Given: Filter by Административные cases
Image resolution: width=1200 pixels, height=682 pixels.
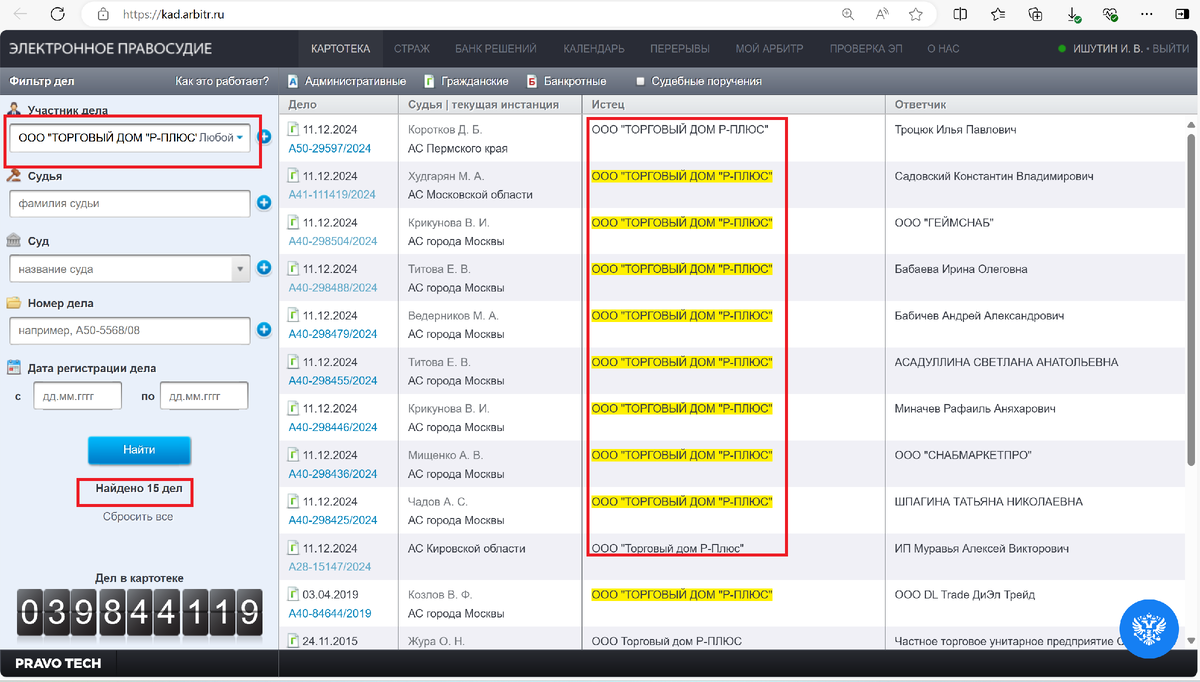Looking at the screenshot, I should pyautogui.click(x=347, y=81).
